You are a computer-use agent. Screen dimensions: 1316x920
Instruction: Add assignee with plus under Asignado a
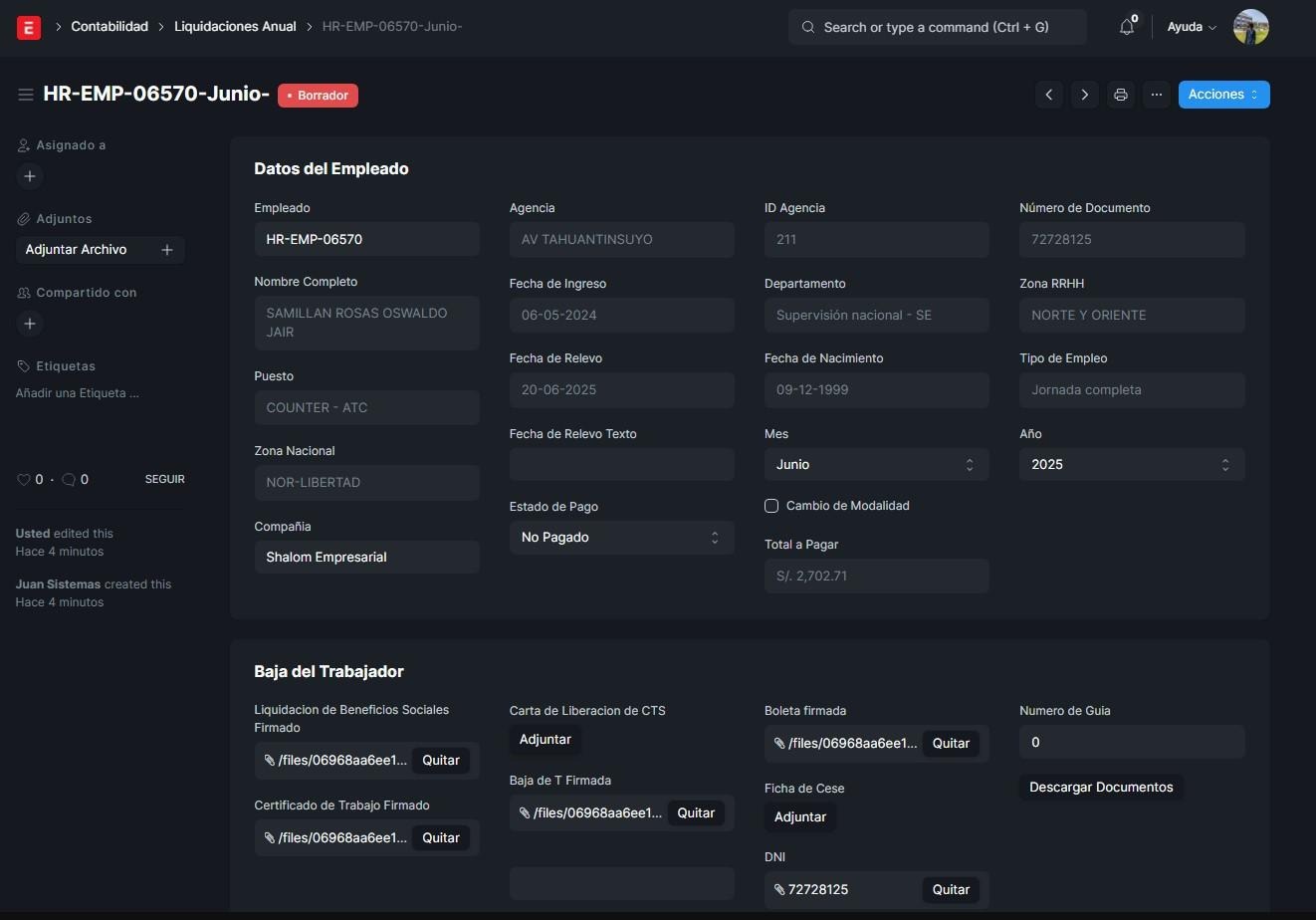tap(30, 176)
